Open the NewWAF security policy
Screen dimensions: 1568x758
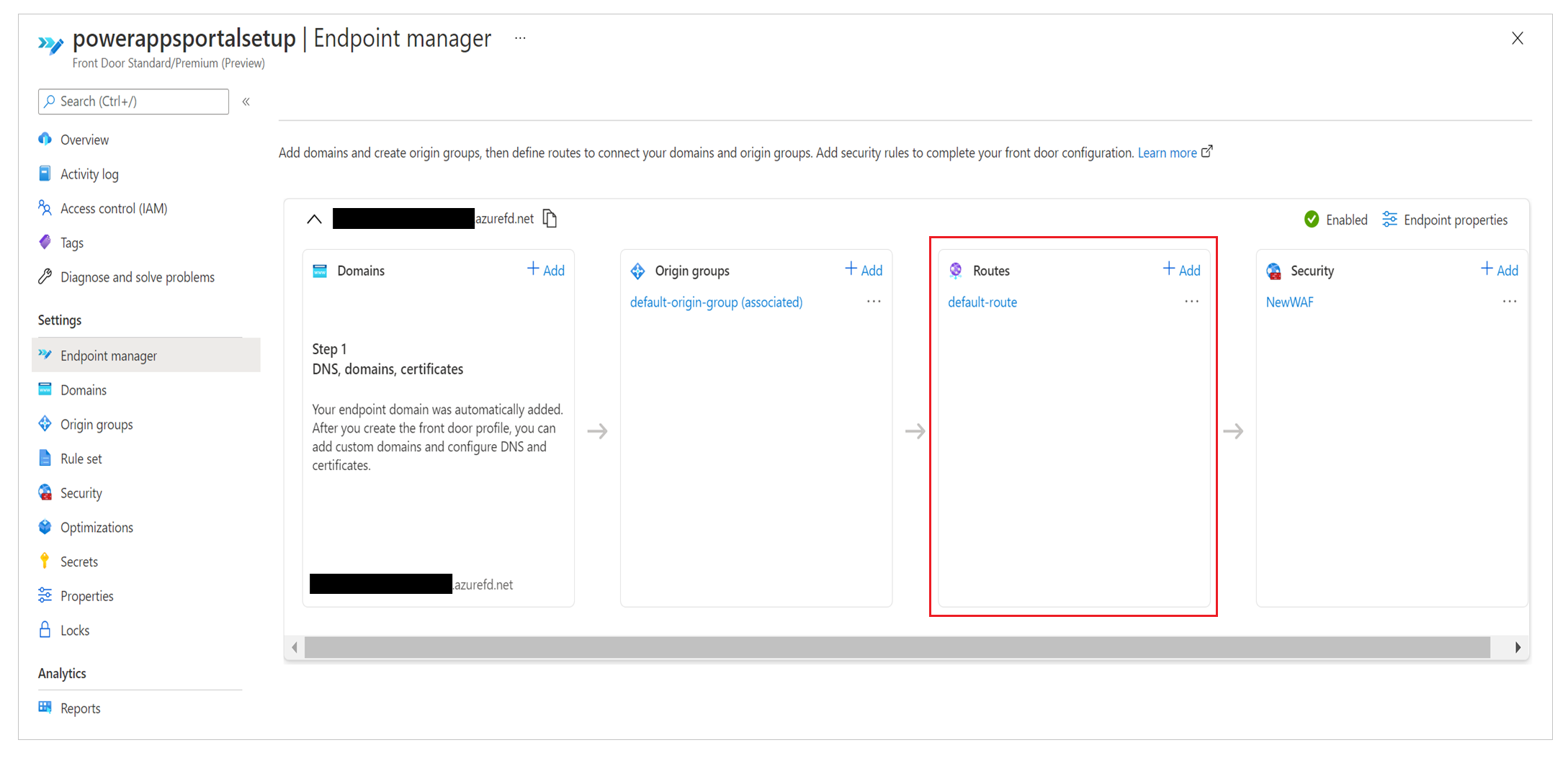tap(1289, 302)
